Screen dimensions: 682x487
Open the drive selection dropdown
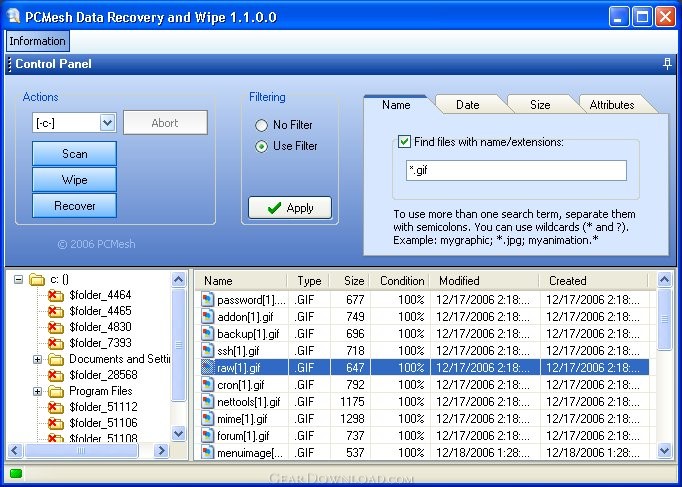point(108,123)
